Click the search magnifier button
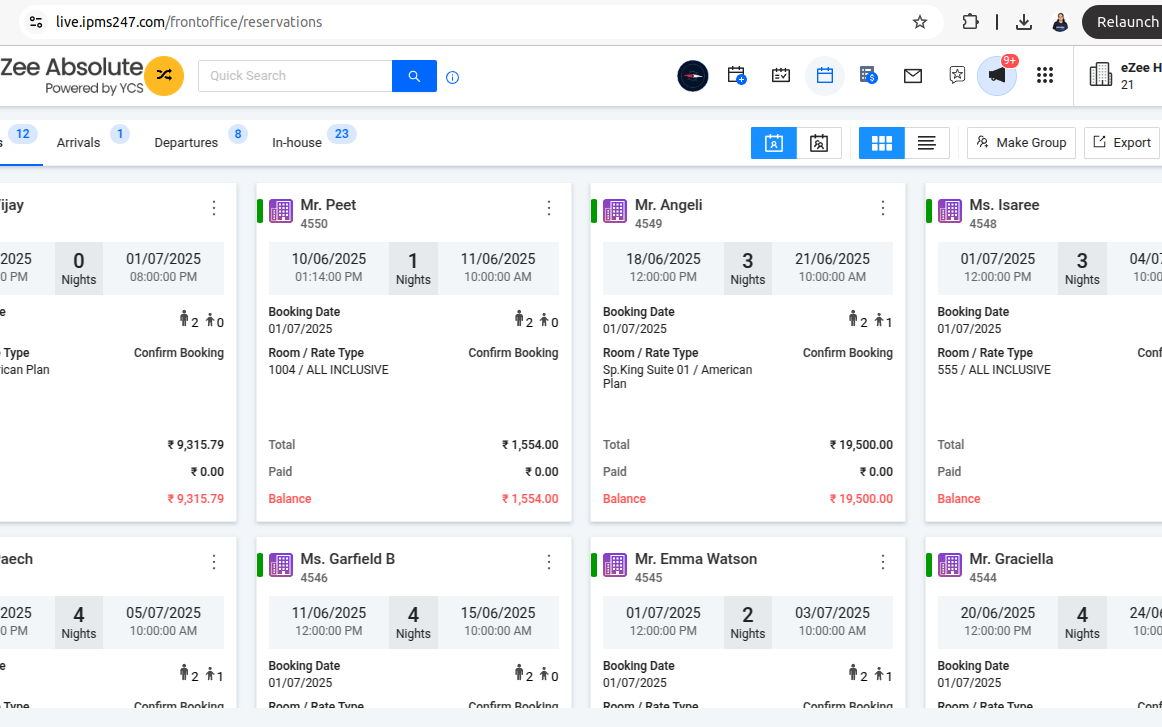The image size is (1162, 727). [x=414, y=76]
